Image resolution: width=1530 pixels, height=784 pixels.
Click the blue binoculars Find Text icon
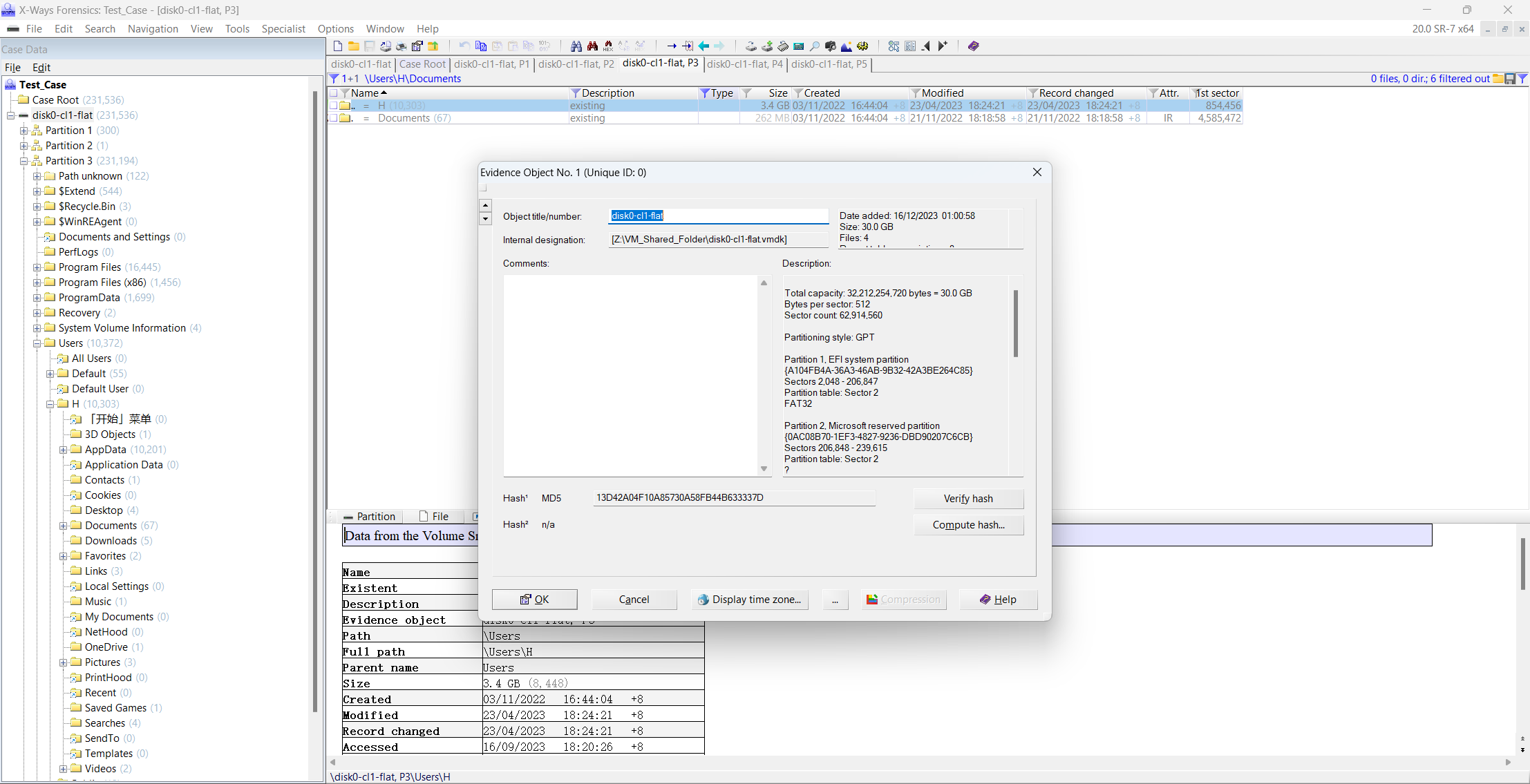click(576, 46)
